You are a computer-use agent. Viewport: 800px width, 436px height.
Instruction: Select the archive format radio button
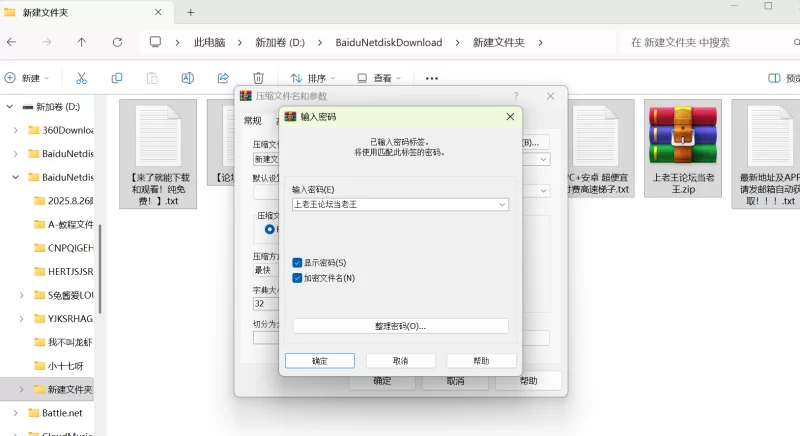(269, 229)
